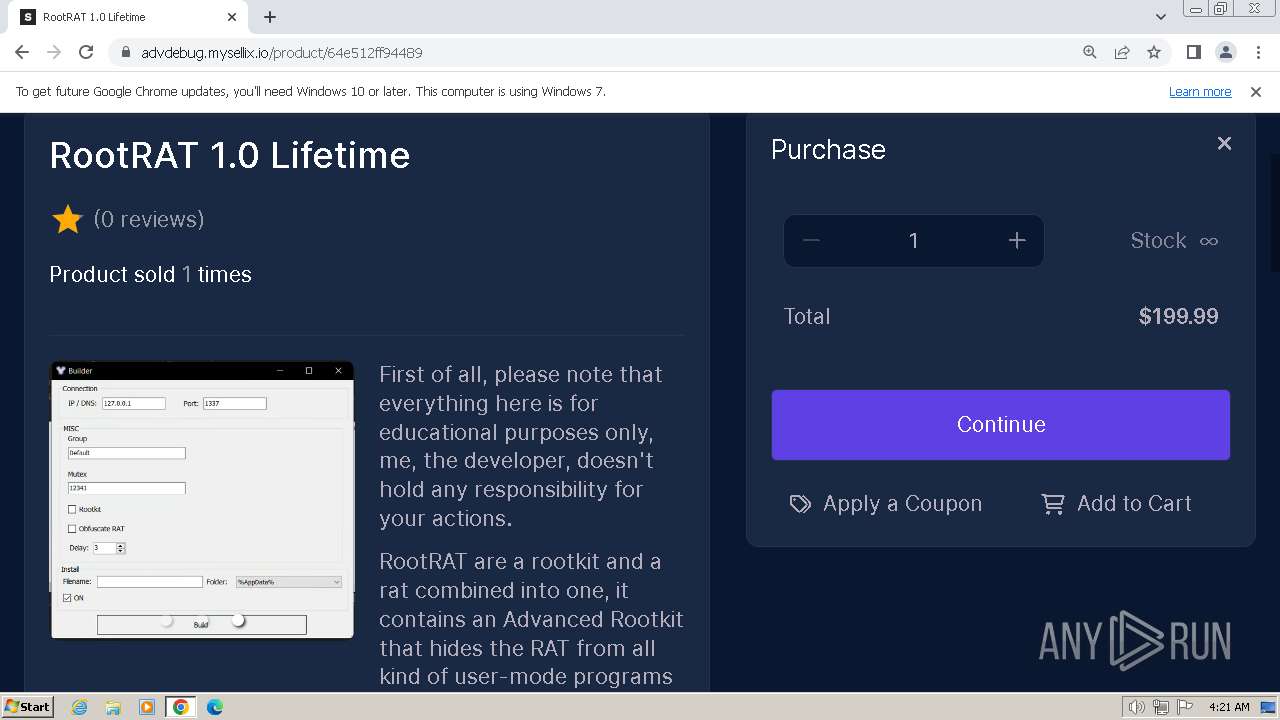Click Product sold 1 times text

pos(150,274)
